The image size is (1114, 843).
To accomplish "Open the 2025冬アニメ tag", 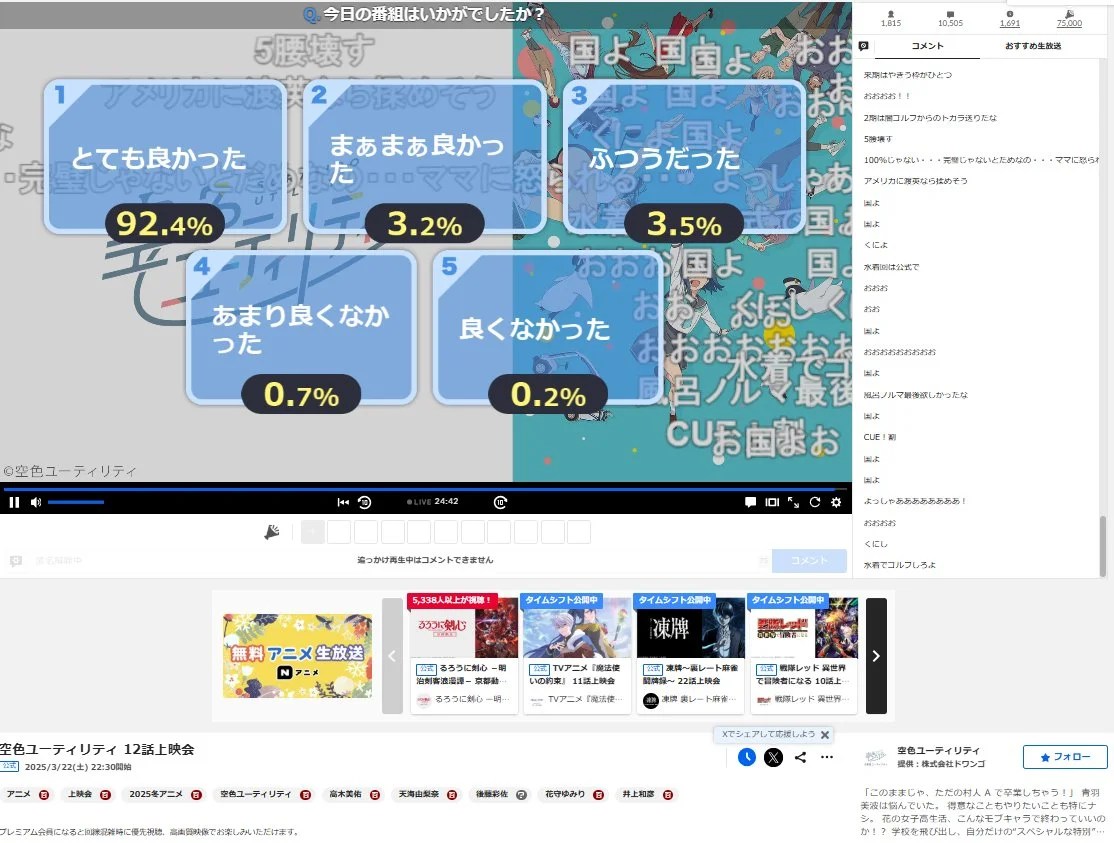I will (156, 795).
